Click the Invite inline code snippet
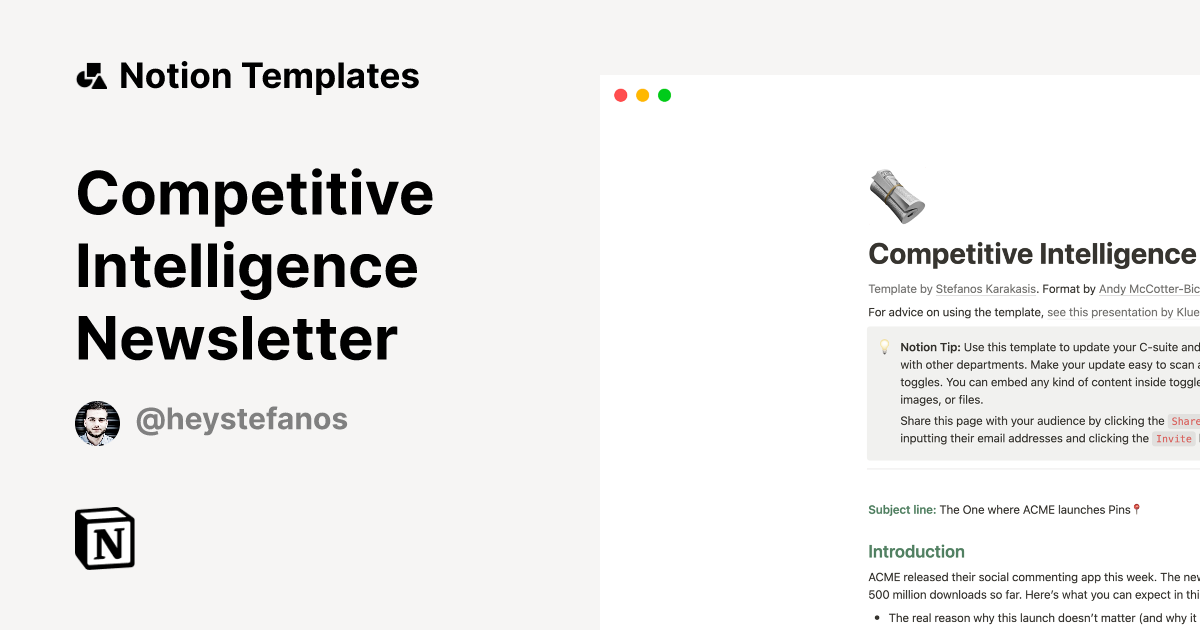Screen dimensions: 1200x630 1173,438
